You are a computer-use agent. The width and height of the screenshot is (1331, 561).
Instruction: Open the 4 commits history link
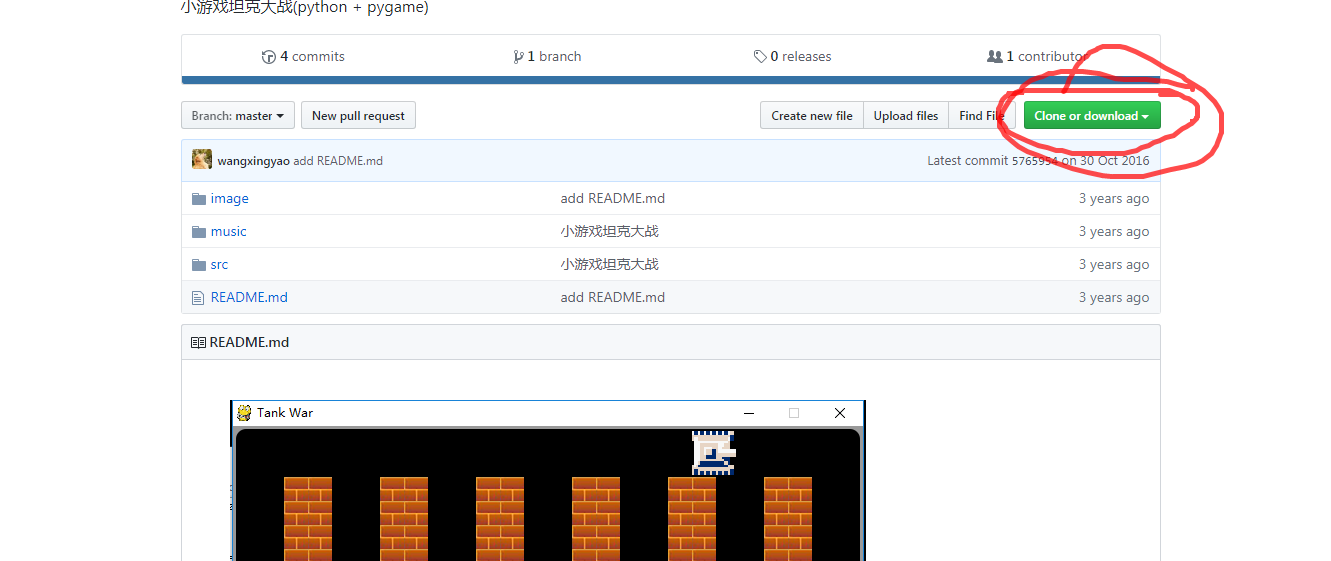[303, 57]
